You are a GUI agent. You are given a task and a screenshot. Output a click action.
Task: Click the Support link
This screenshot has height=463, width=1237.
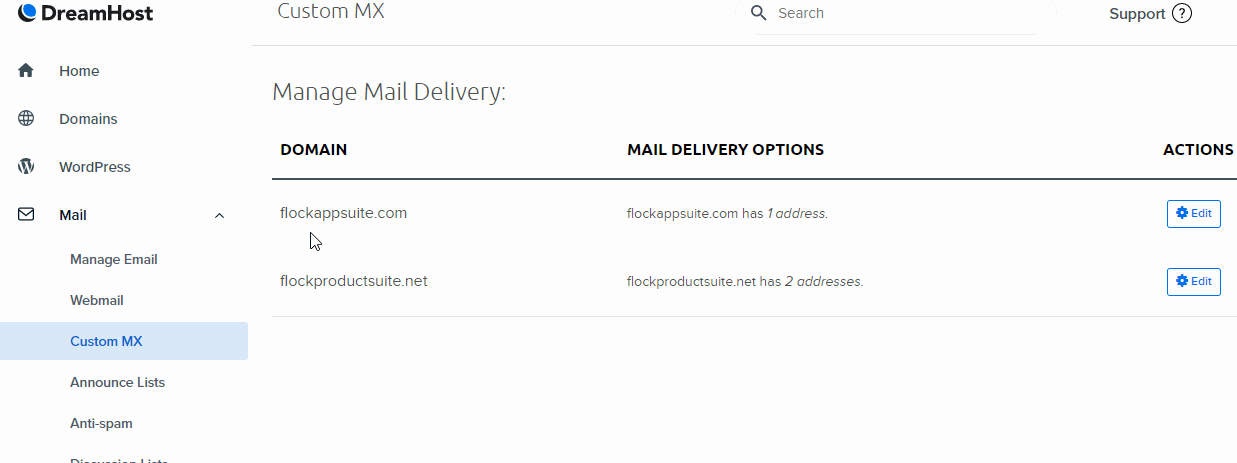pyautogui.click(x=1137, y=14)
